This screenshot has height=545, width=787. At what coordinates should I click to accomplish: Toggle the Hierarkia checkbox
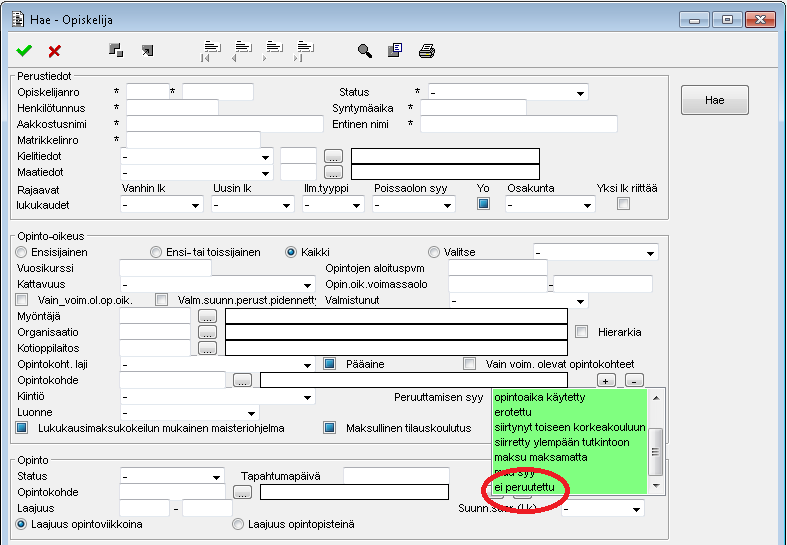(x=581, y=332)
